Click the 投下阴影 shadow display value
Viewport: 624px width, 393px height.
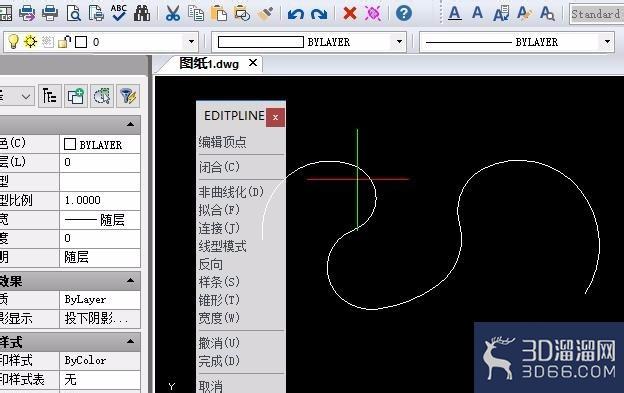point(100,318)
